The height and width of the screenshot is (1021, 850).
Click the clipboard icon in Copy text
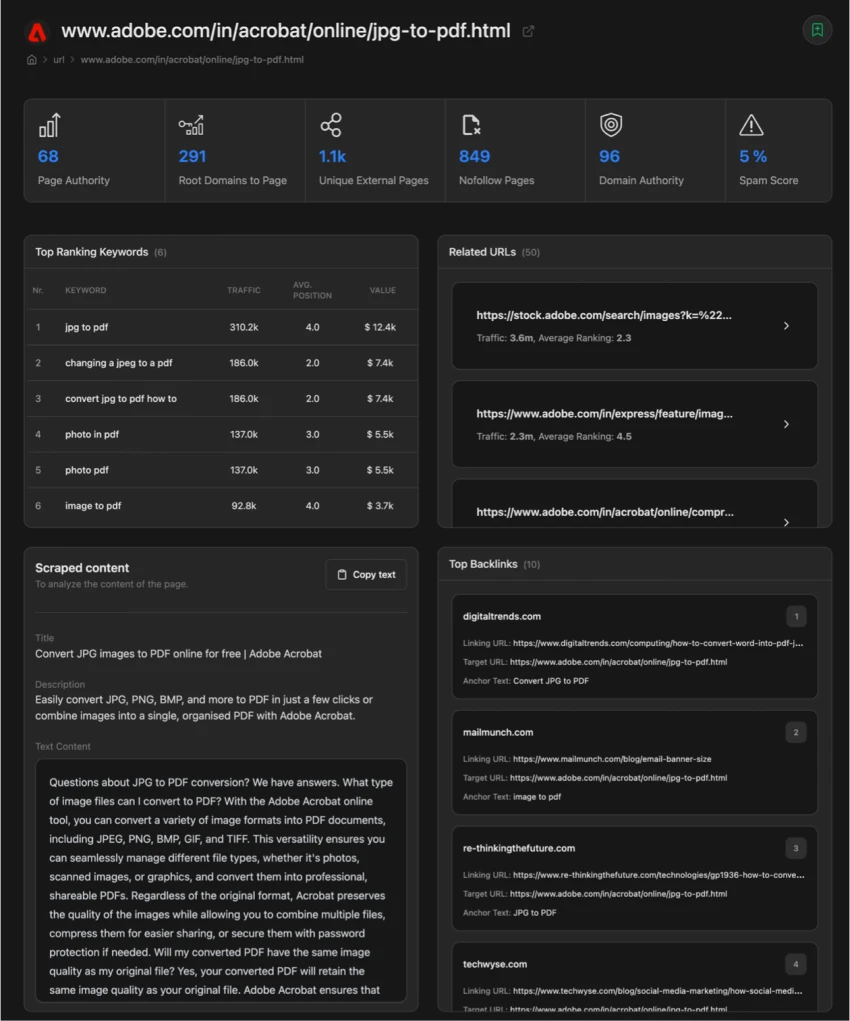point(342,574)
